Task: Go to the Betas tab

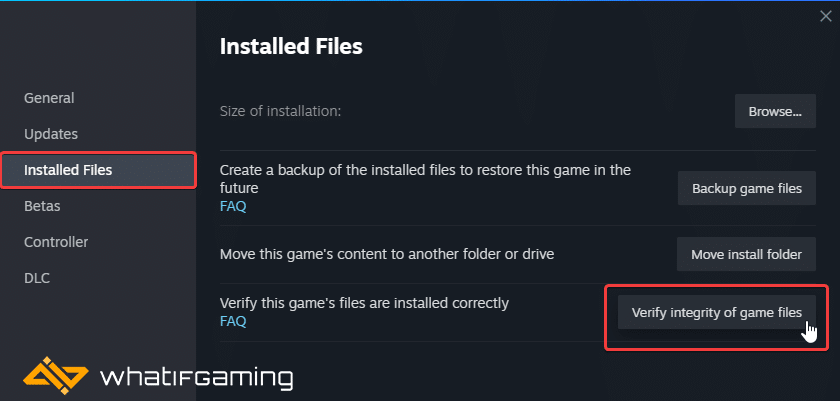Action: tap(42, 206)
